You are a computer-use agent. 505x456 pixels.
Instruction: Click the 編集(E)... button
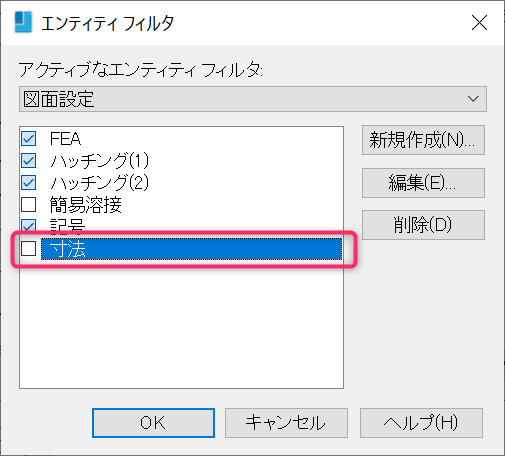[x=423, y=183]
